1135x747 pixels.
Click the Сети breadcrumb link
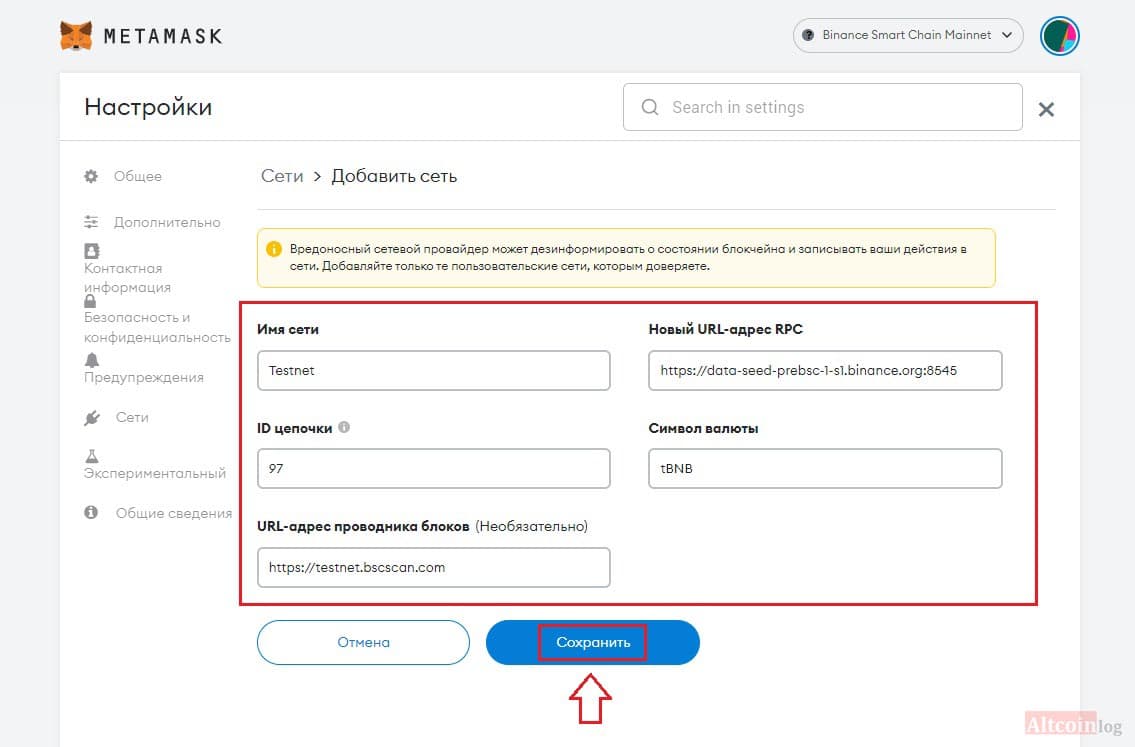pos(282,176)
